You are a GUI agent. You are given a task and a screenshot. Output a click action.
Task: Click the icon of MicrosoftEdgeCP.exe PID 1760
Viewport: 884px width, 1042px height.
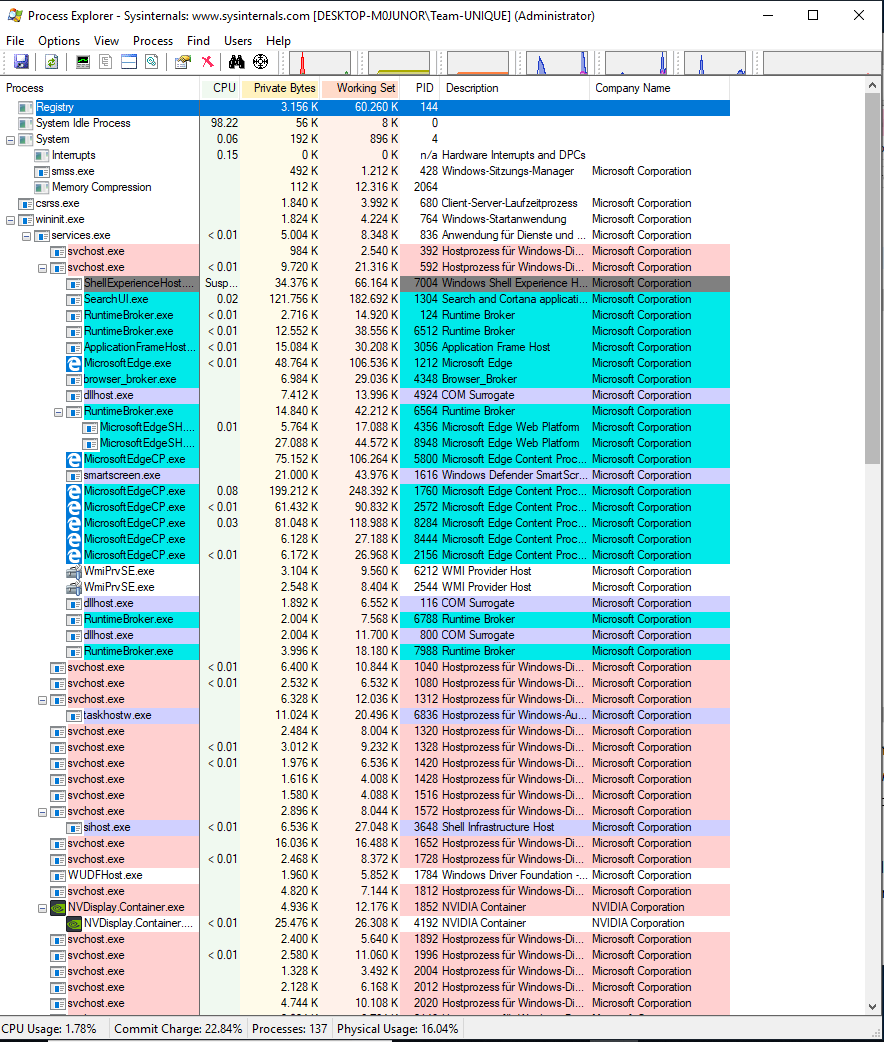[x=74, y=491]
